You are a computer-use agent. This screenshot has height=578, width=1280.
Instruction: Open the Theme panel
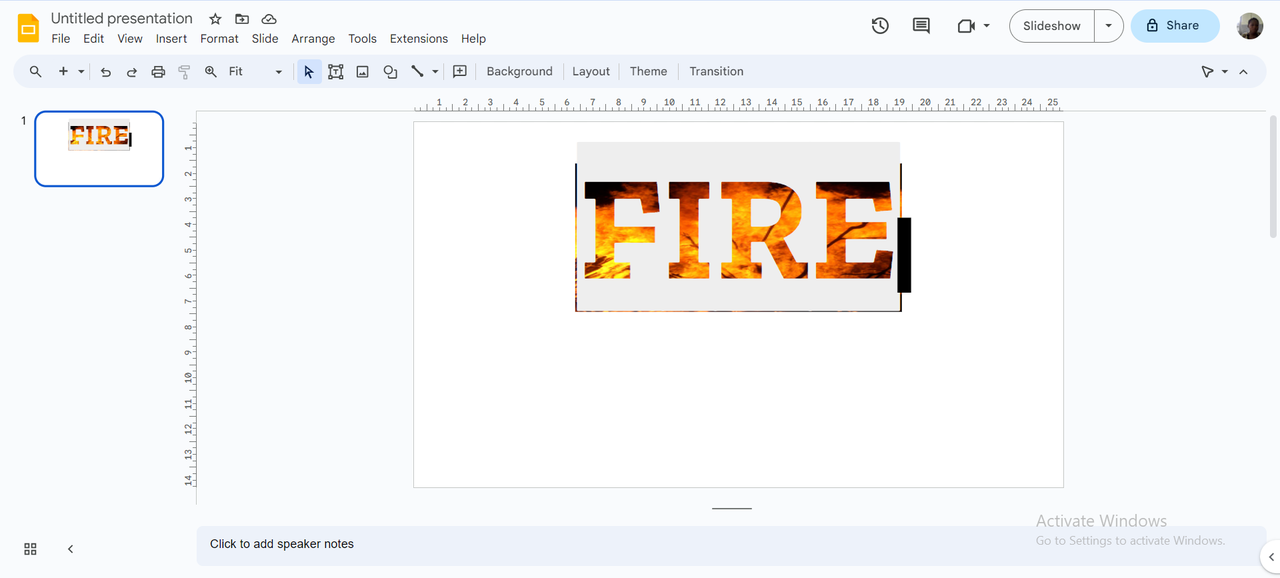coord(648,72)
